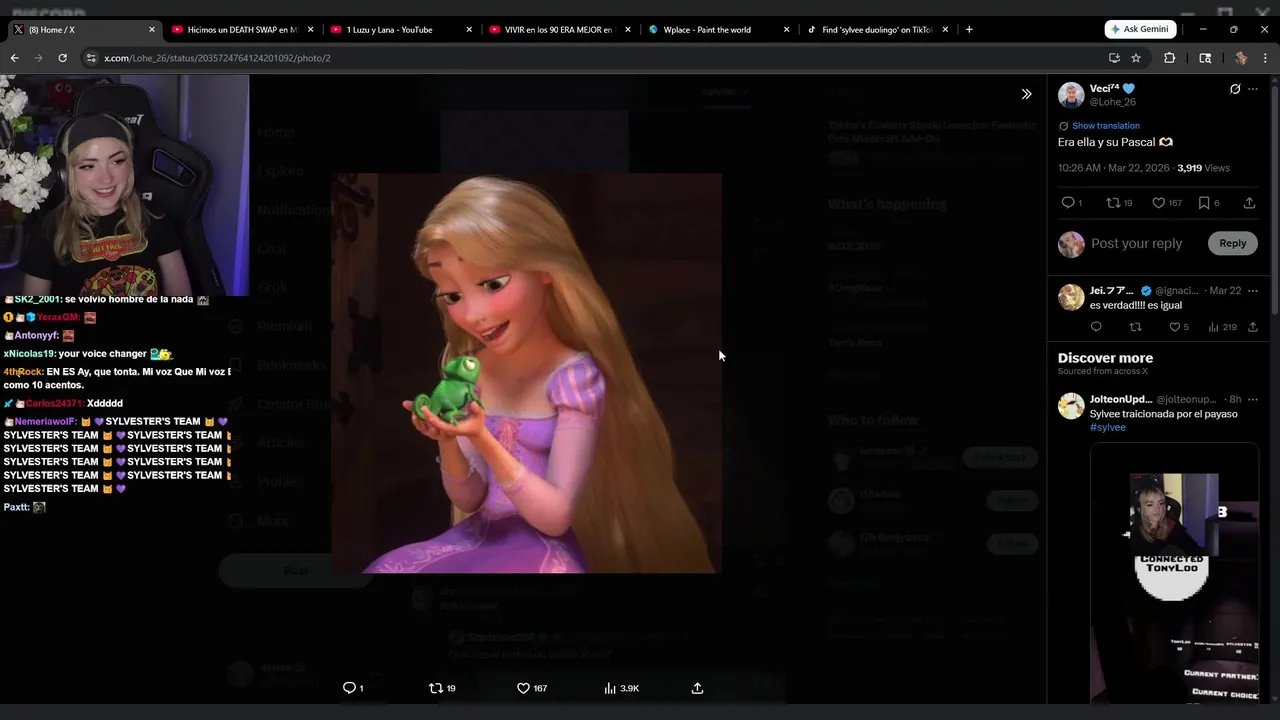Screen dimensions: 1280x720
Task: Click the Reply button
Action: 1232,243
